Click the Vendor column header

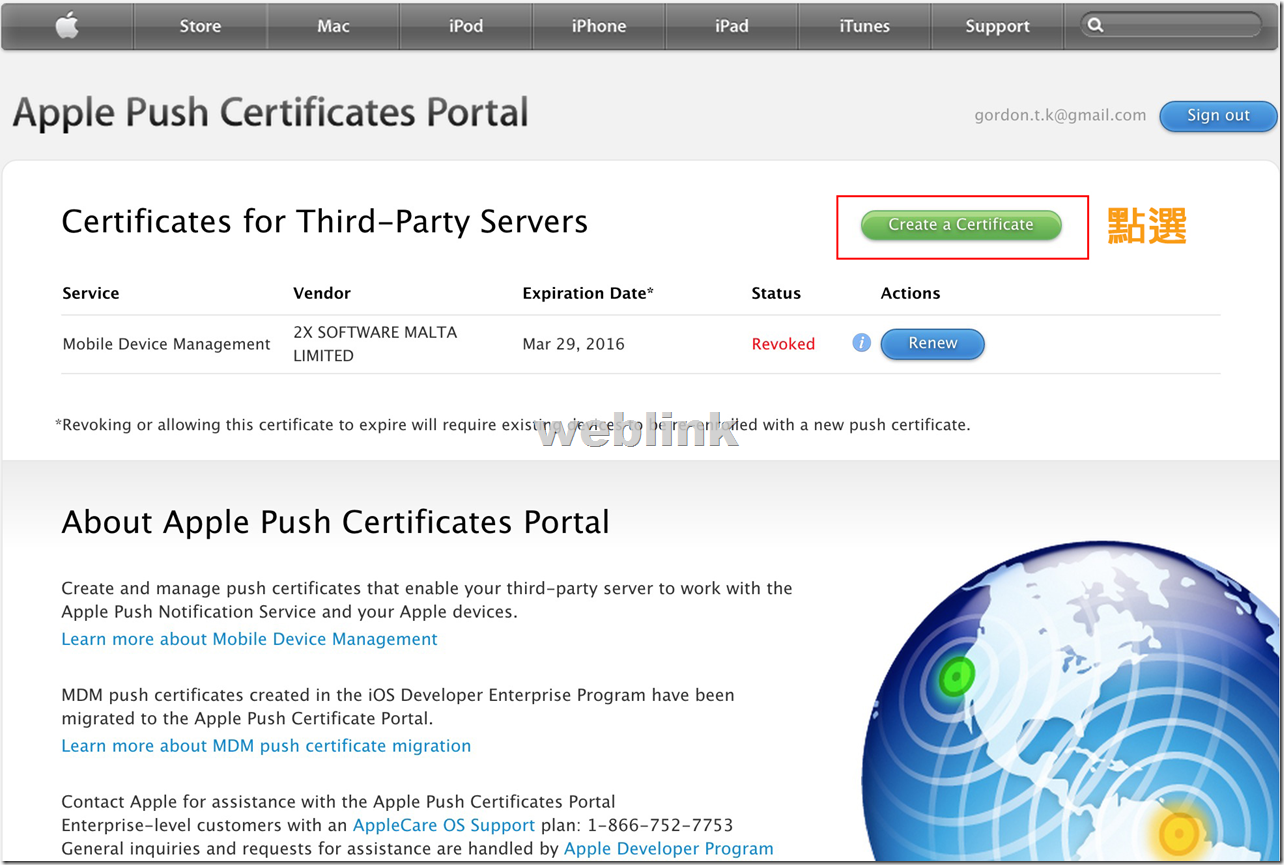(x=322, y=293)
